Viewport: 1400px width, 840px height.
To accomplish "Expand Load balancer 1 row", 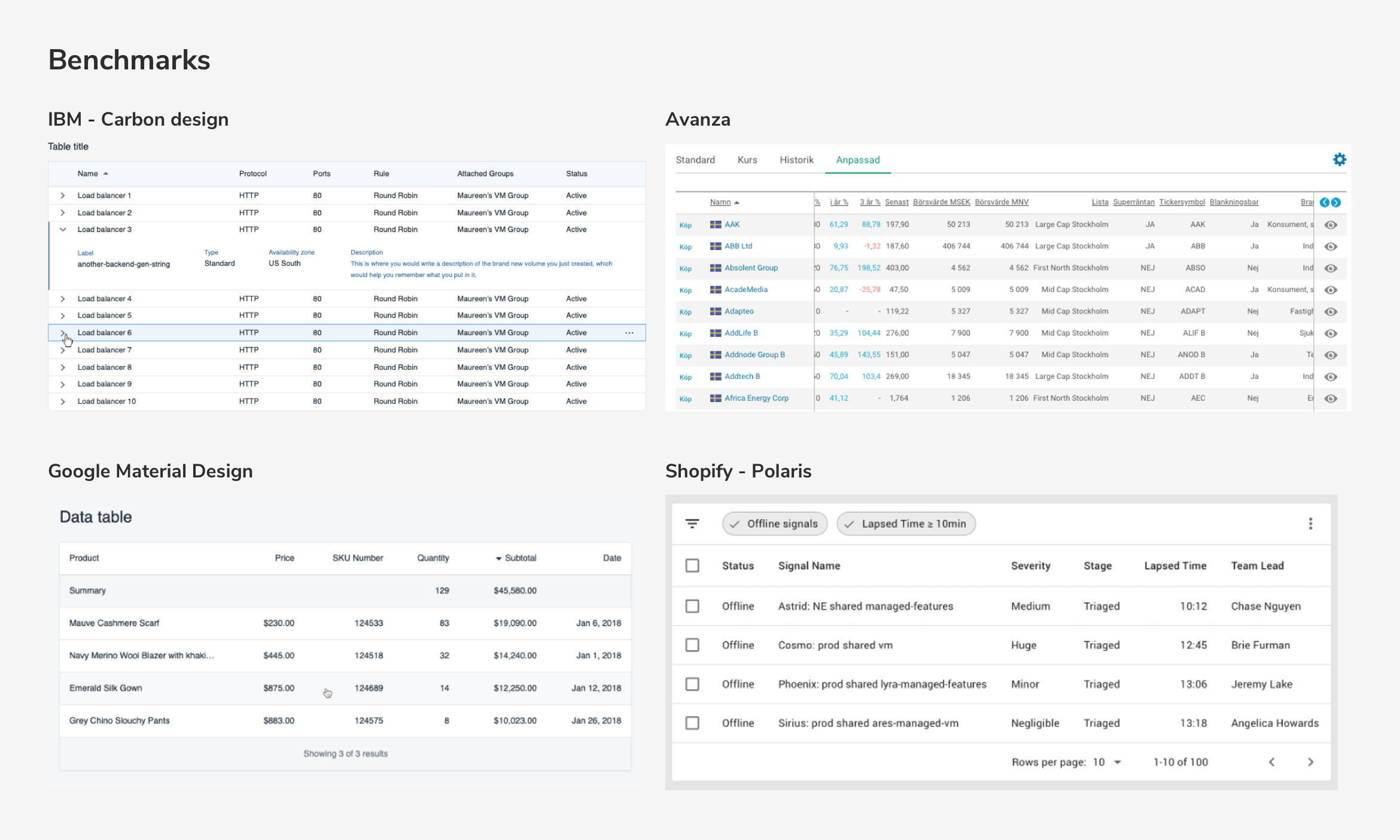I will click(62, 196).
